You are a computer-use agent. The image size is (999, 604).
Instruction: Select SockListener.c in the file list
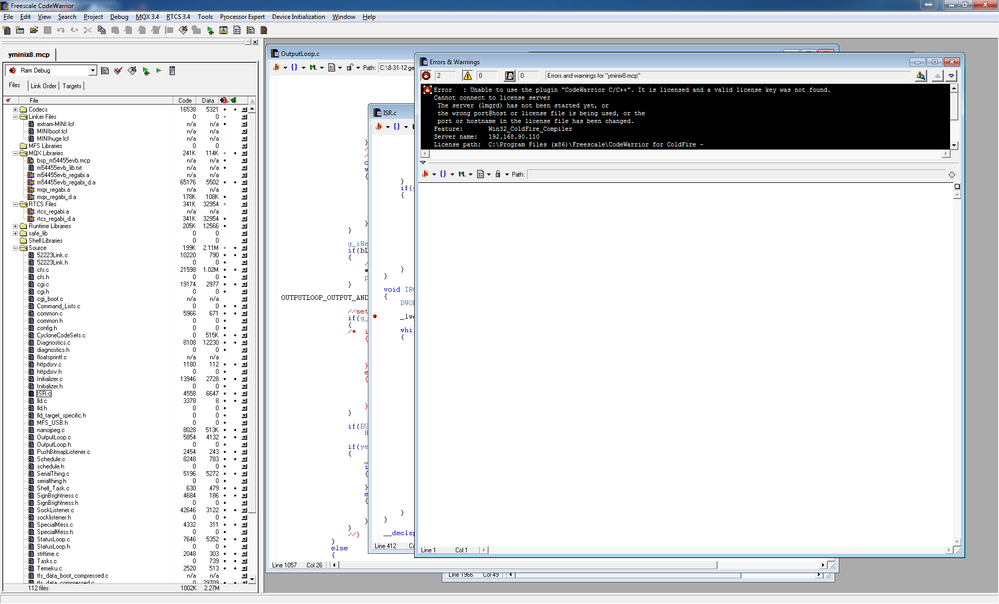(55, 510)
